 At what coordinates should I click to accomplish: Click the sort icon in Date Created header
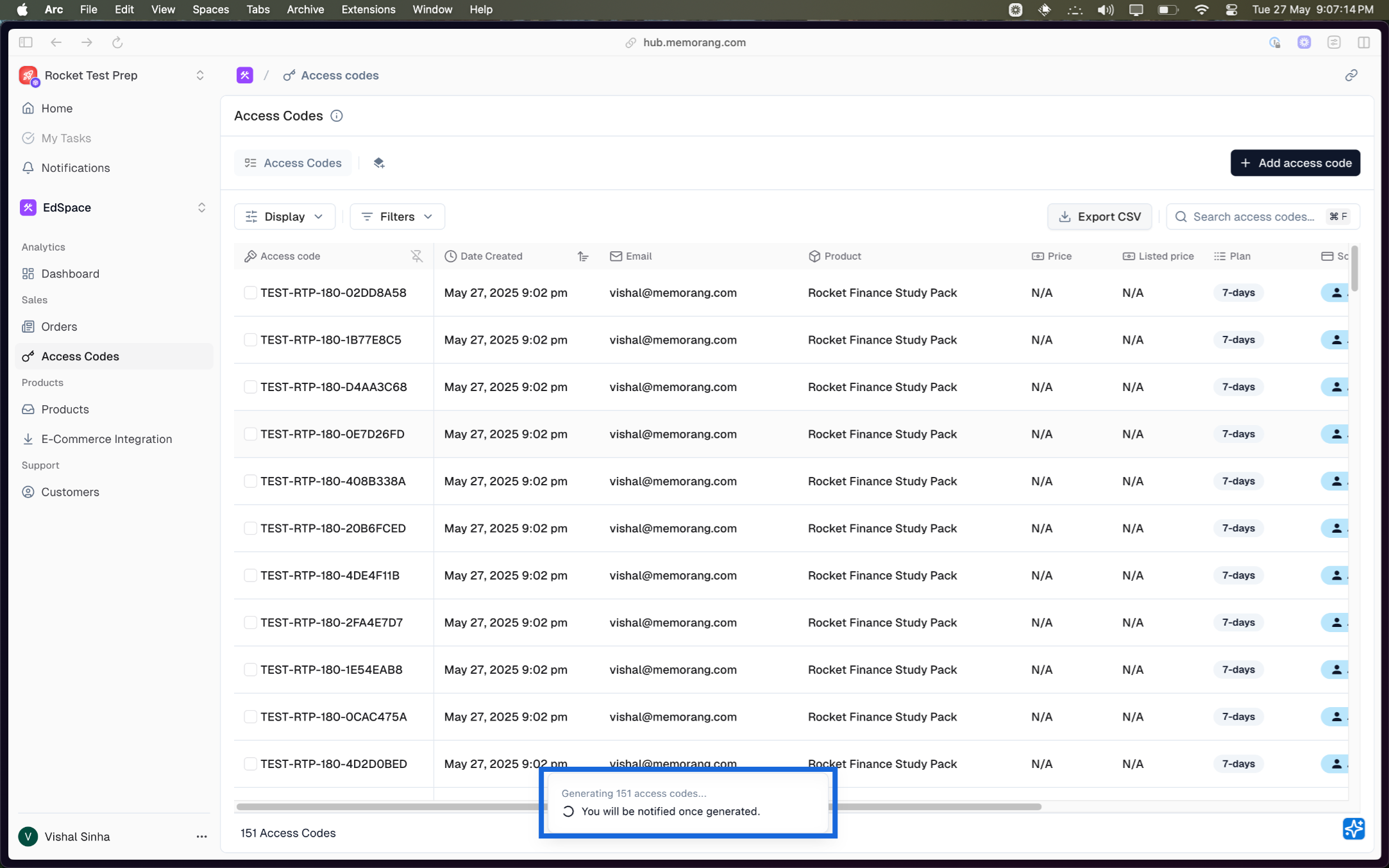(583, 256)
